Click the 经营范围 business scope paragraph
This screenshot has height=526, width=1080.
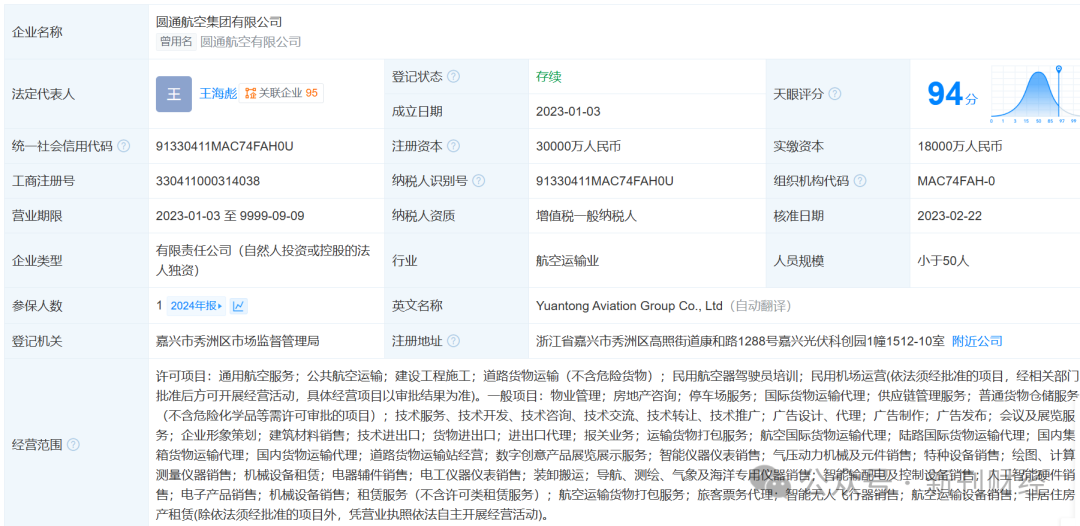coord(617,445)
